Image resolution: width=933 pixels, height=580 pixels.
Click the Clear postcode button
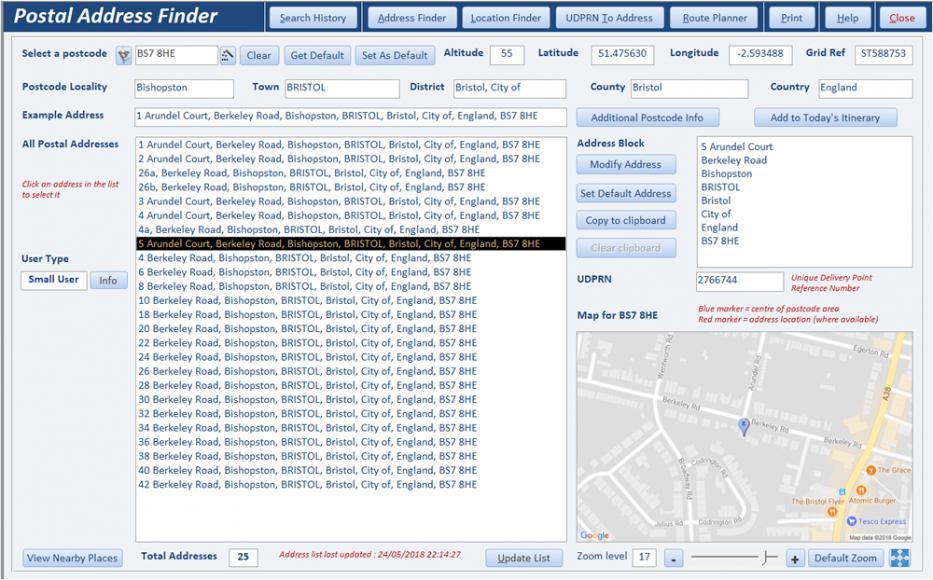259,55
